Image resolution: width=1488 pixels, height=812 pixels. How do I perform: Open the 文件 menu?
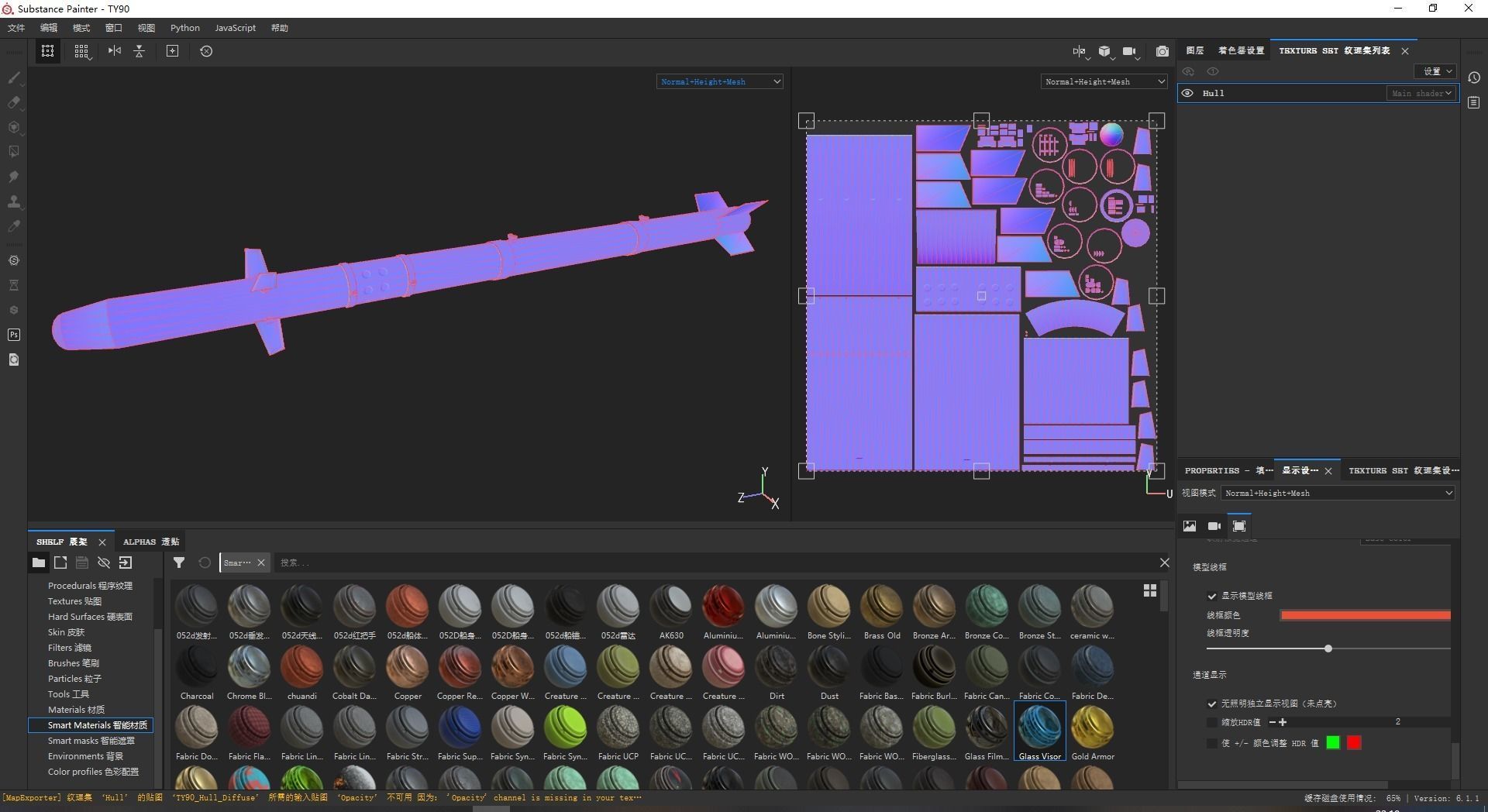point(16,28)
